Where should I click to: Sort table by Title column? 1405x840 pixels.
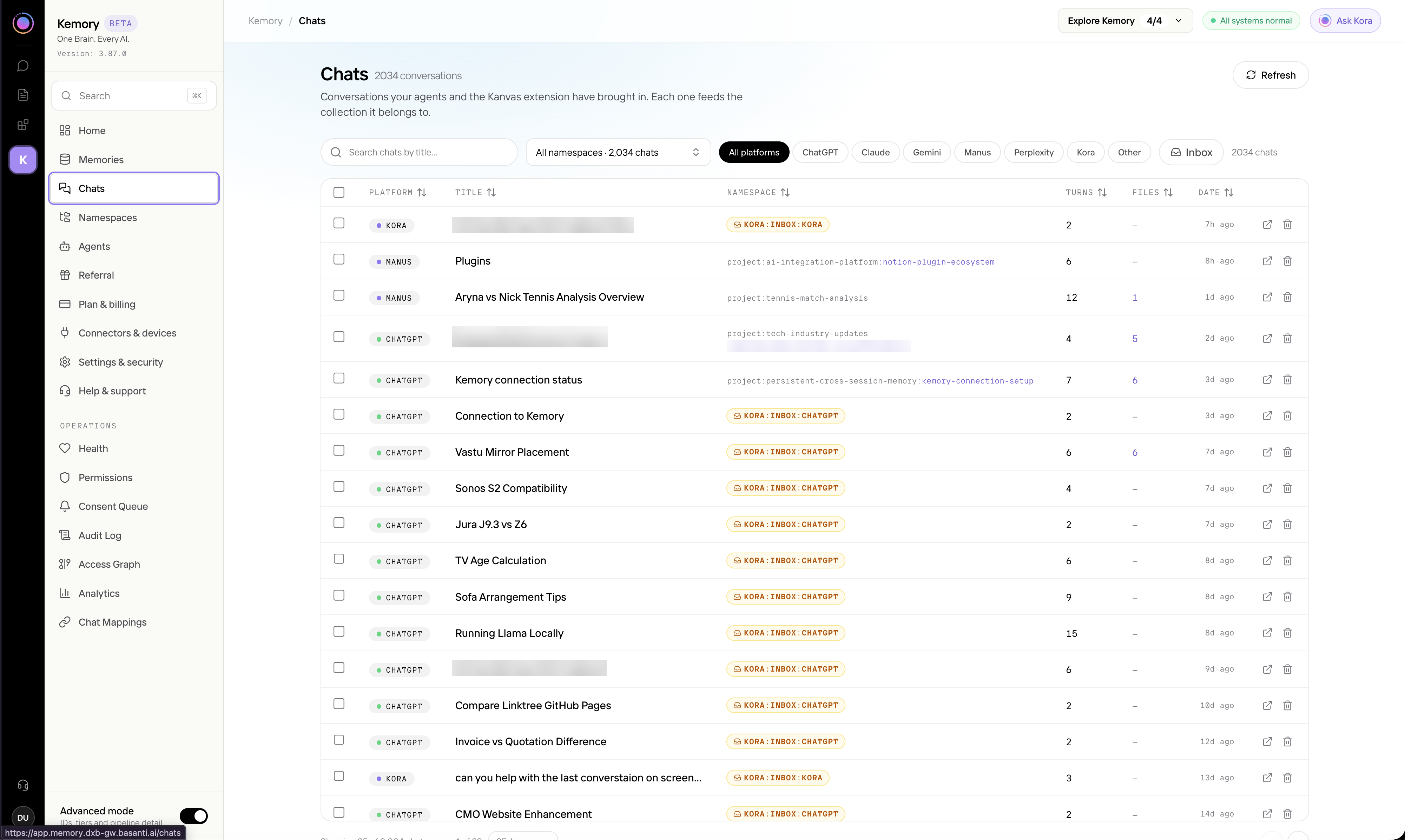click(475, 192)
